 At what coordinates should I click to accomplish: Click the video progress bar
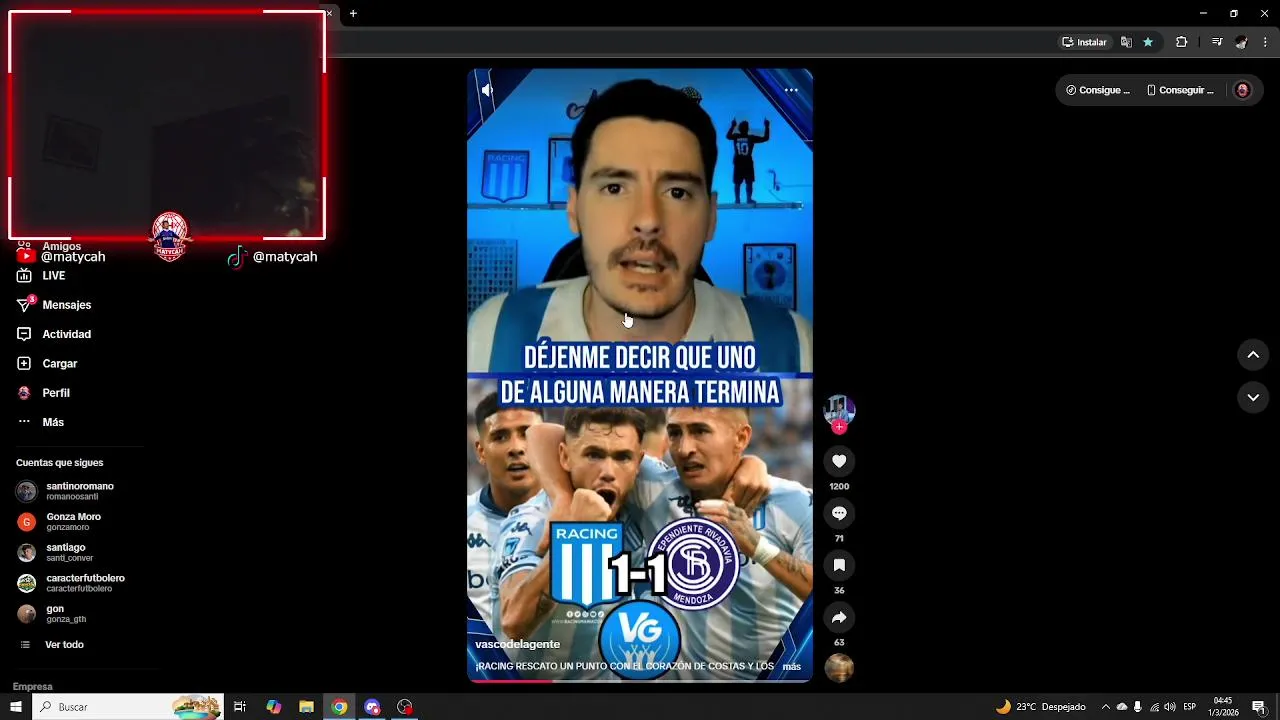point(640,680)
